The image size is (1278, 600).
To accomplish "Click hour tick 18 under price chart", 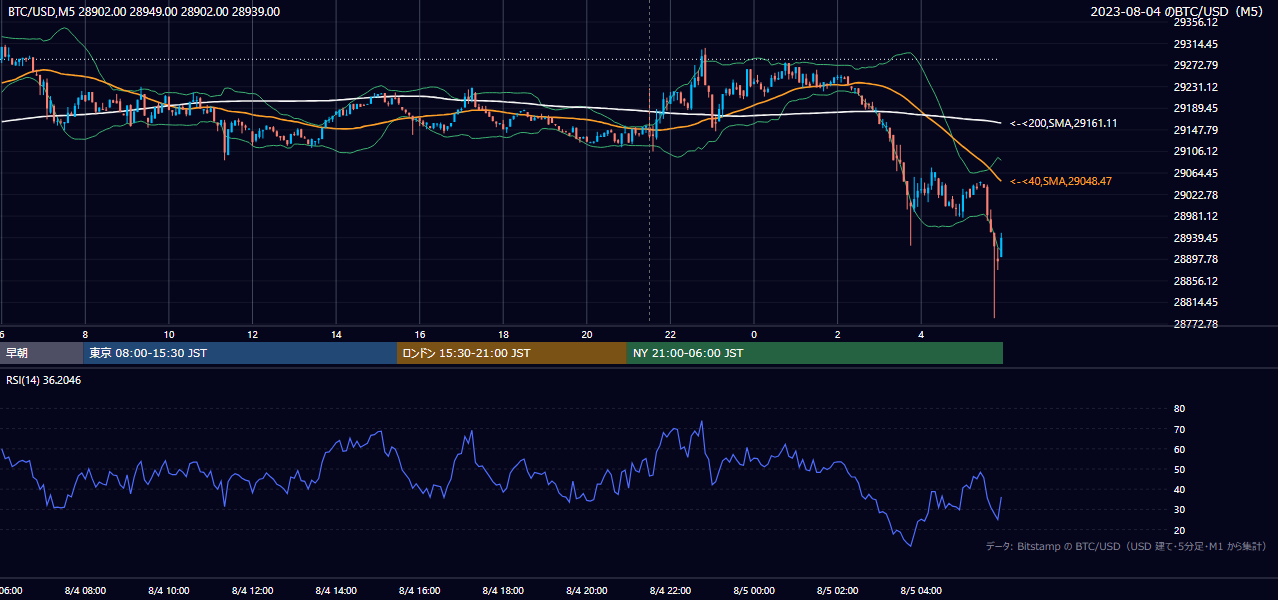I will 504,335.
